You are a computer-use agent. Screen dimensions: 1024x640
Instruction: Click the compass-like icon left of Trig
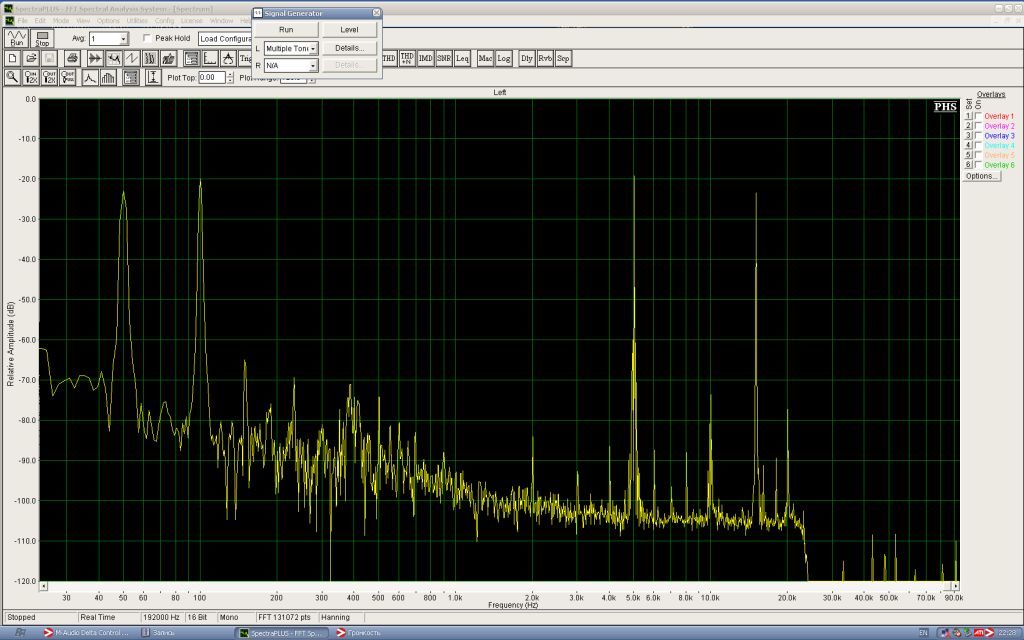228,59
